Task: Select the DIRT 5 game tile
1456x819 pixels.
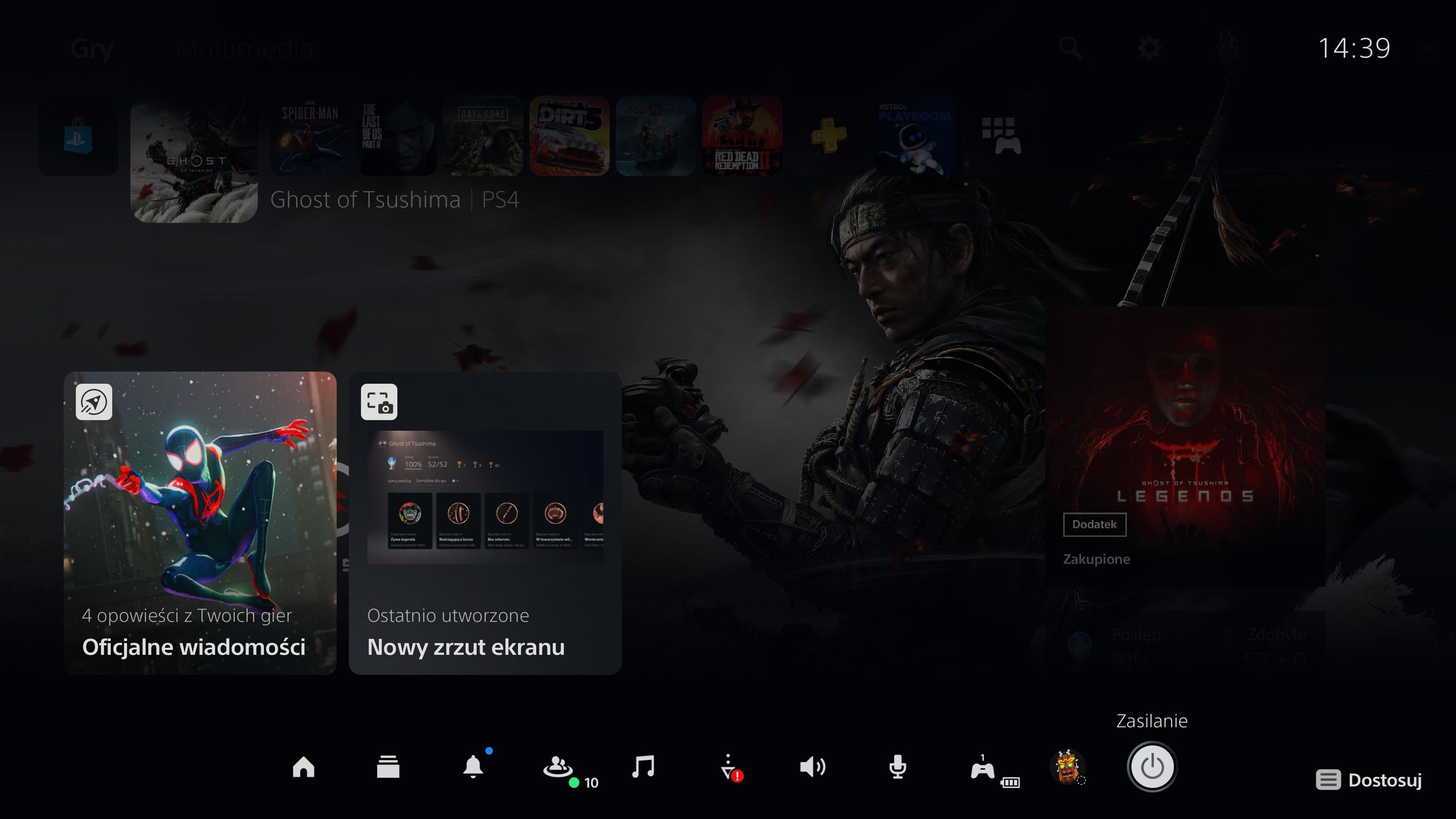Action: [569, 136]
